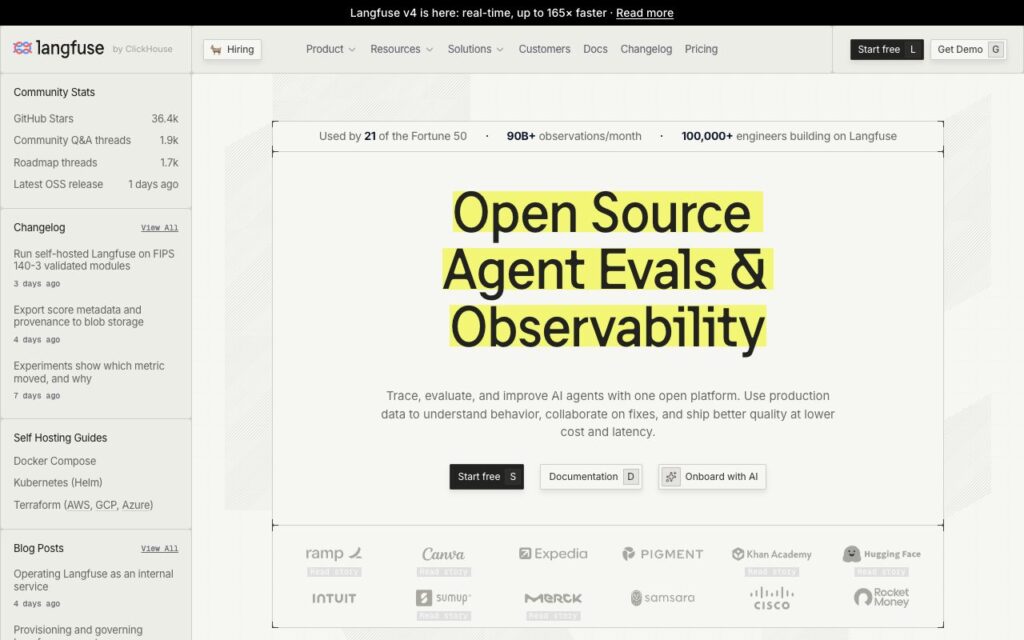Click the Get Demo button

tap(968, 50)
